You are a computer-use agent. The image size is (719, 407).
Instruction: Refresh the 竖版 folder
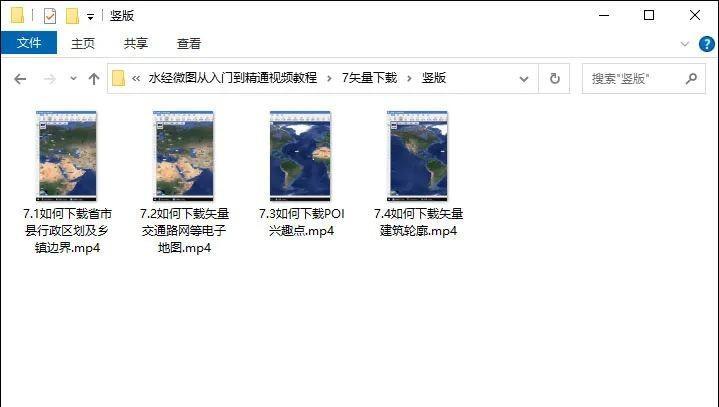tap(554, 78)
